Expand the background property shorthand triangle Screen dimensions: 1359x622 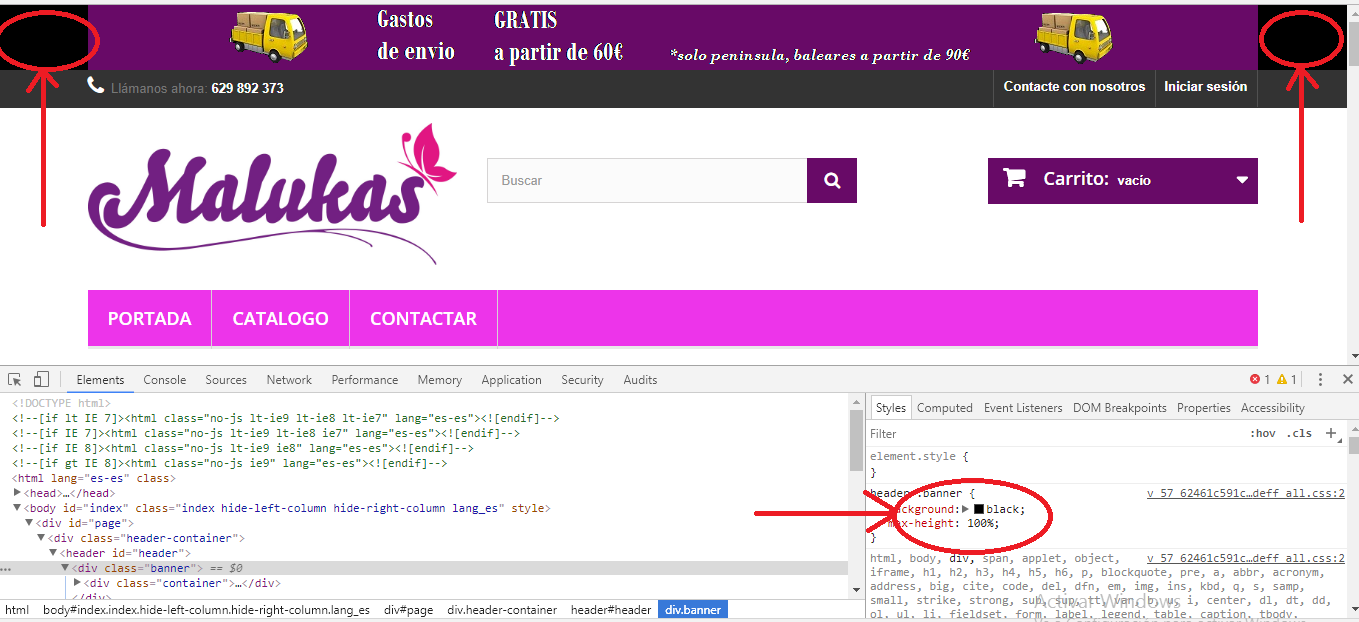(x=965, y=510)
